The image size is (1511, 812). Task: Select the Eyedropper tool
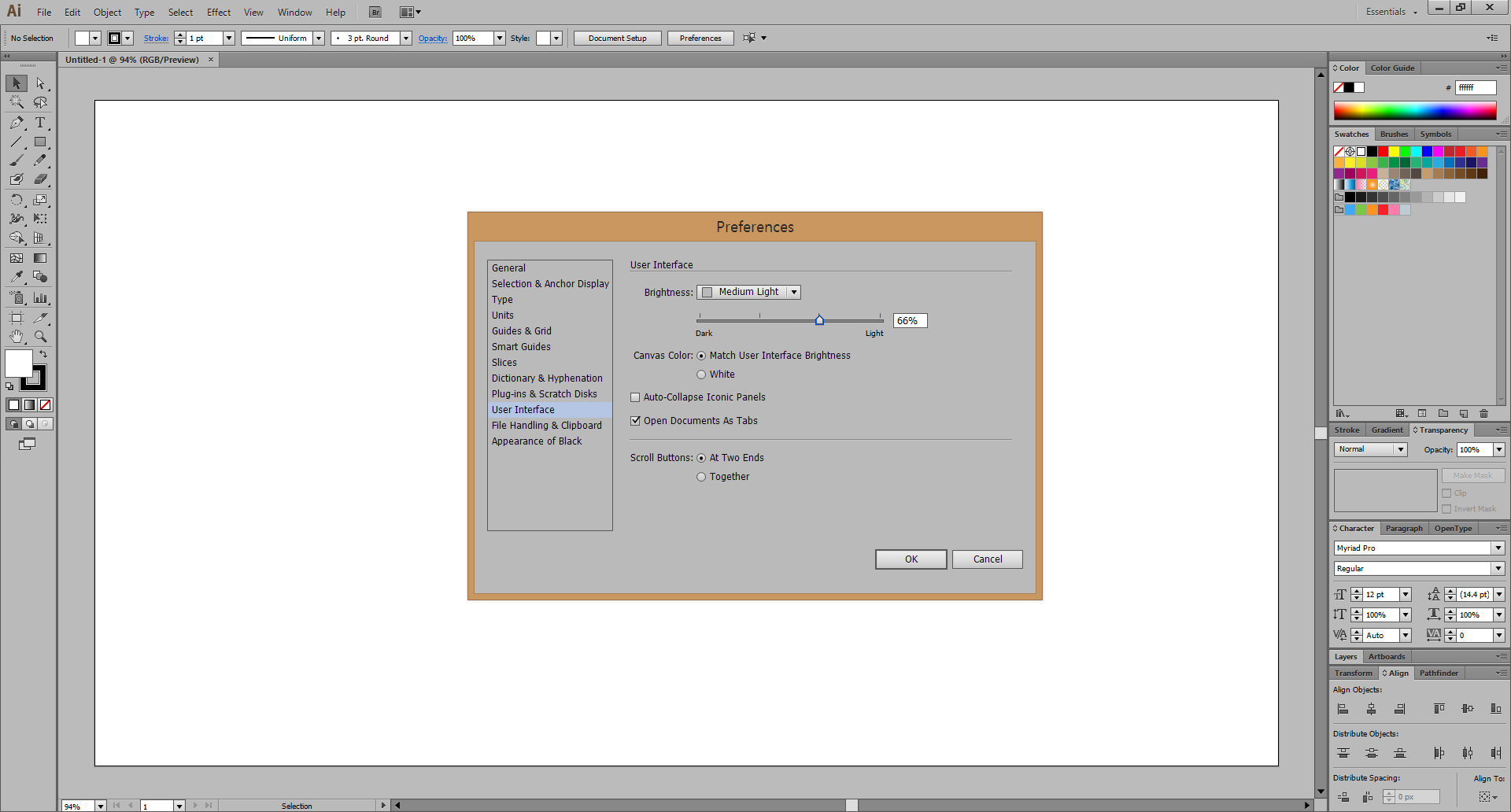[17, 277]
